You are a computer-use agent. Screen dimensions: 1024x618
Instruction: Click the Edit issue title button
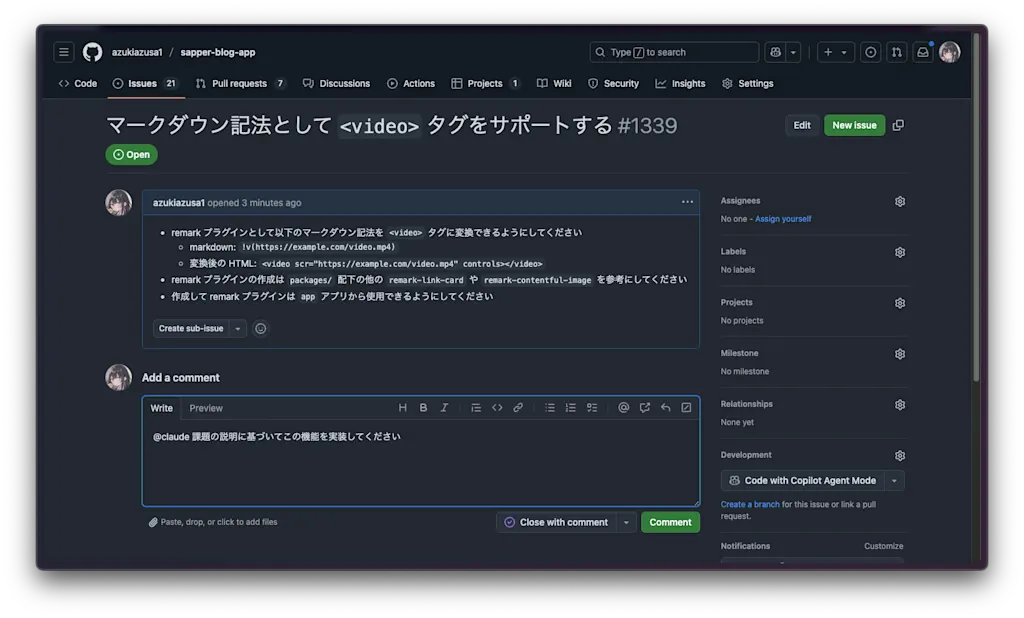[801, 125]
